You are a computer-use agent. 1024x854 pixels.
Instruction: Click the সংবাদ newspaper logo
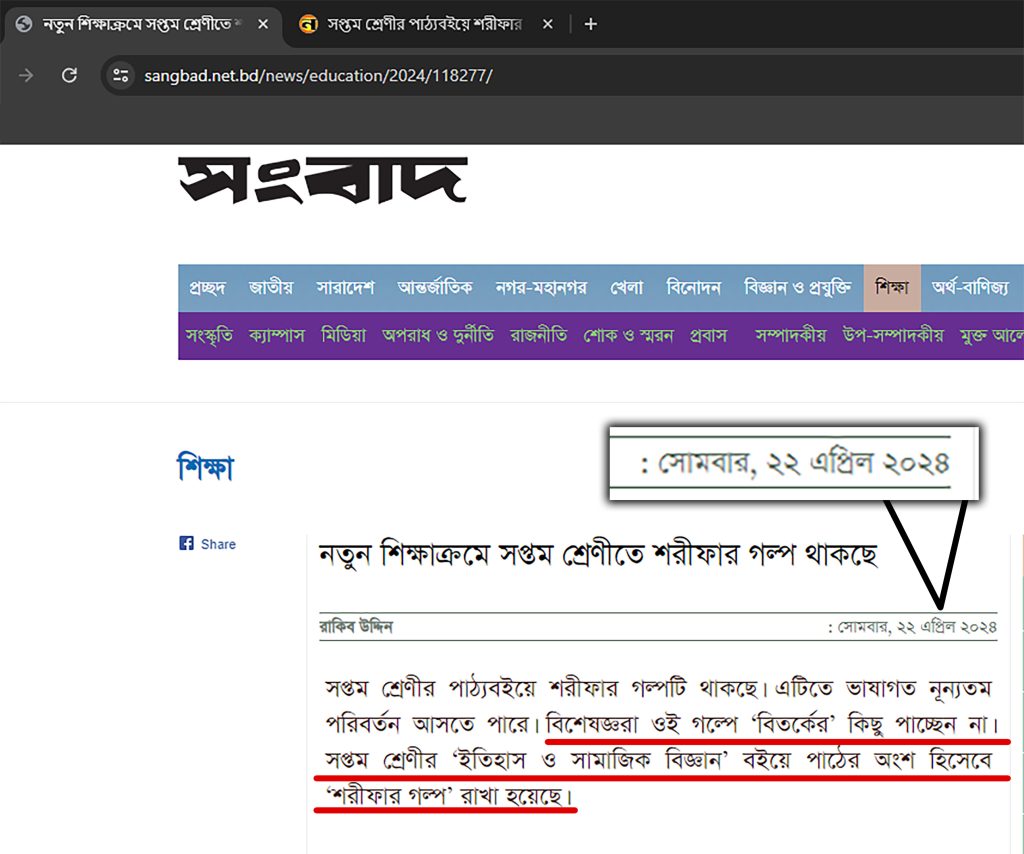click(x=323, y=180)
